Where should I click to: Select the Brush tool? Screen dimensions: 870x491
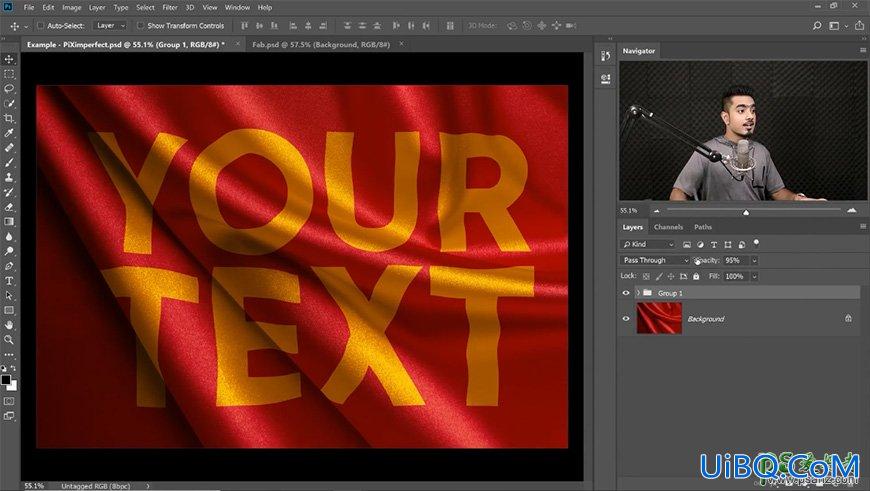9,163
